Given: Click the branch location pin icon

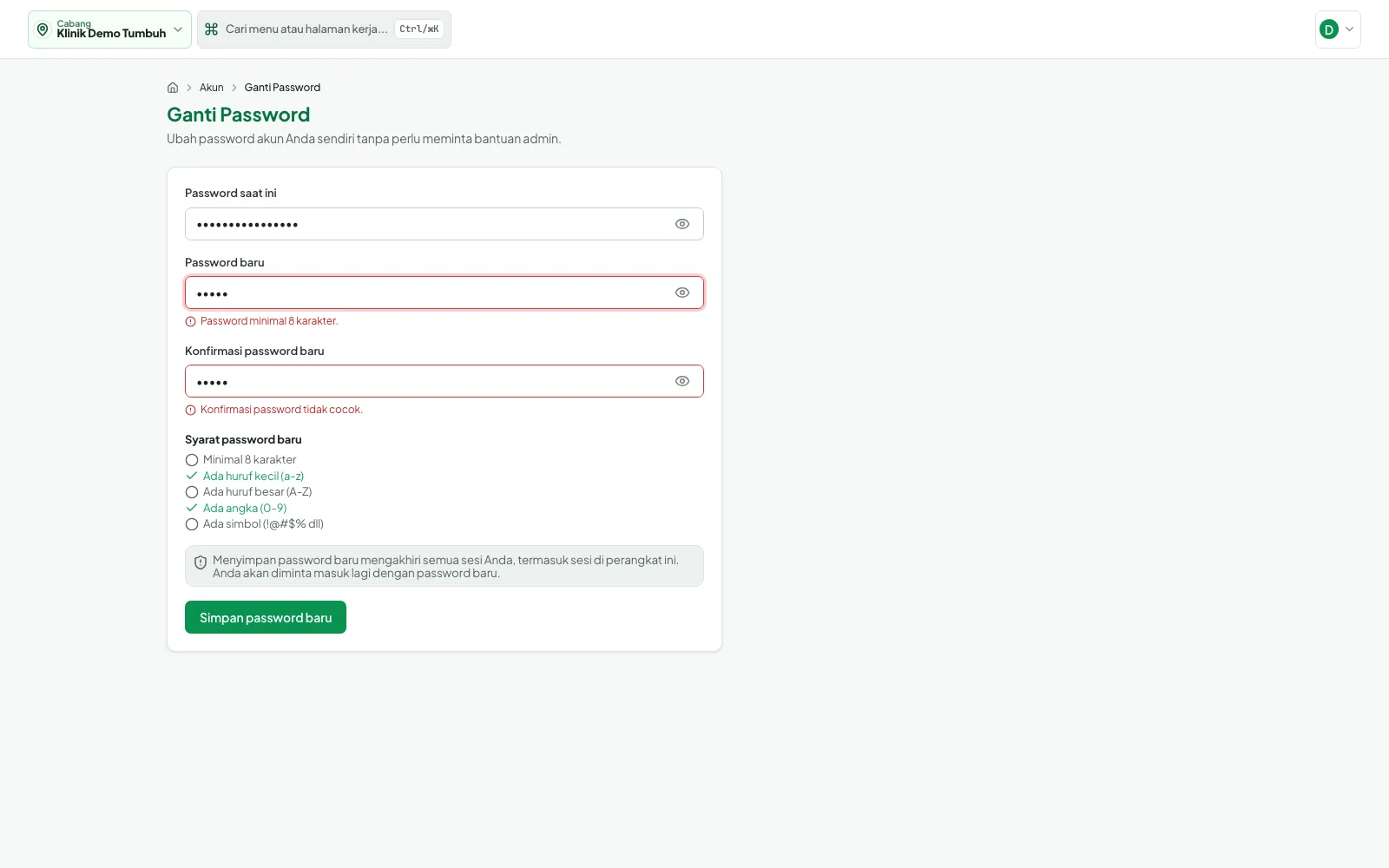Looking at the screenshot, I should (43, 30).
